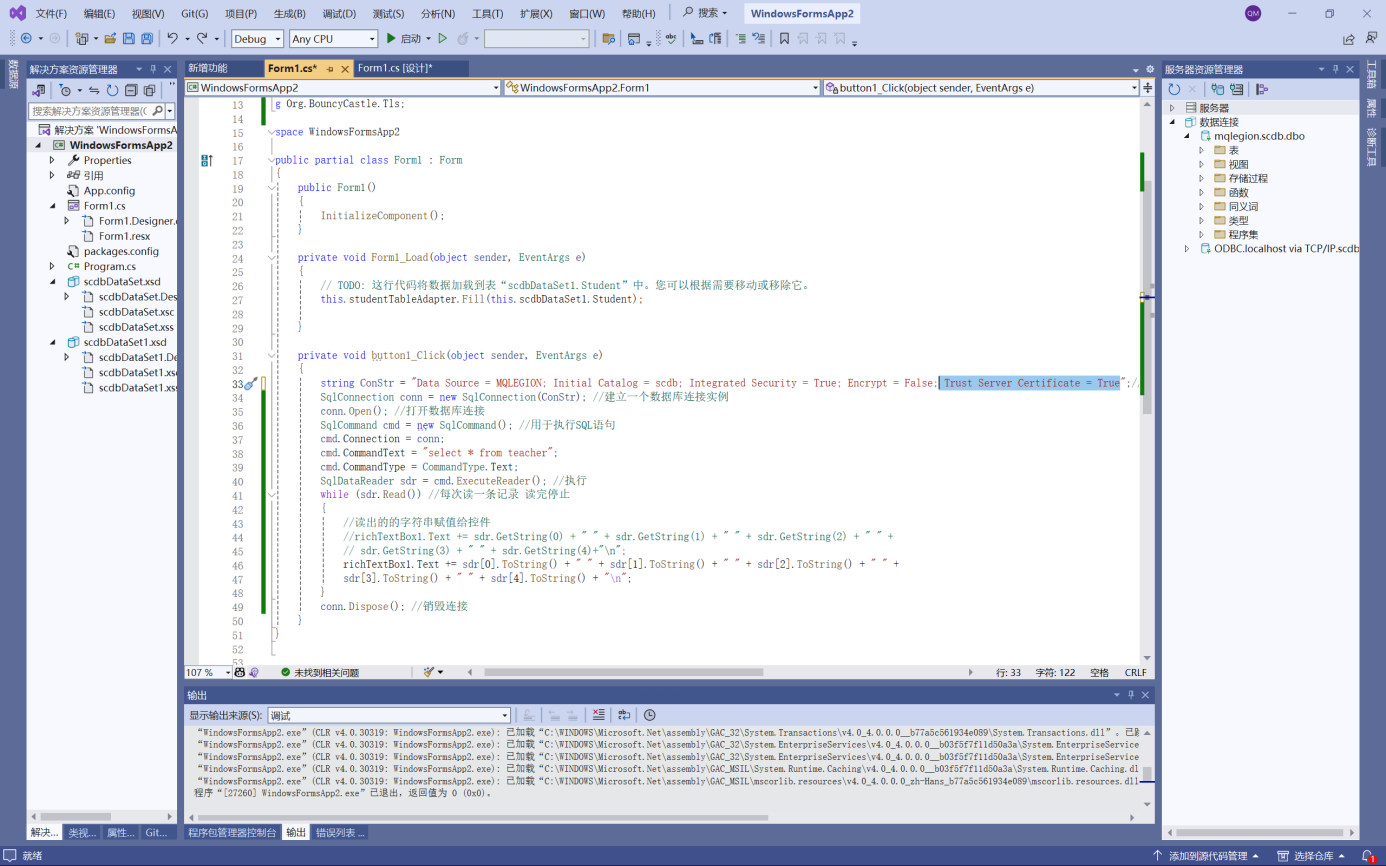Expand the 服务器 node in Server Explorer
The height and width of the screenshot is (866, 1386).
(1172, 107)
